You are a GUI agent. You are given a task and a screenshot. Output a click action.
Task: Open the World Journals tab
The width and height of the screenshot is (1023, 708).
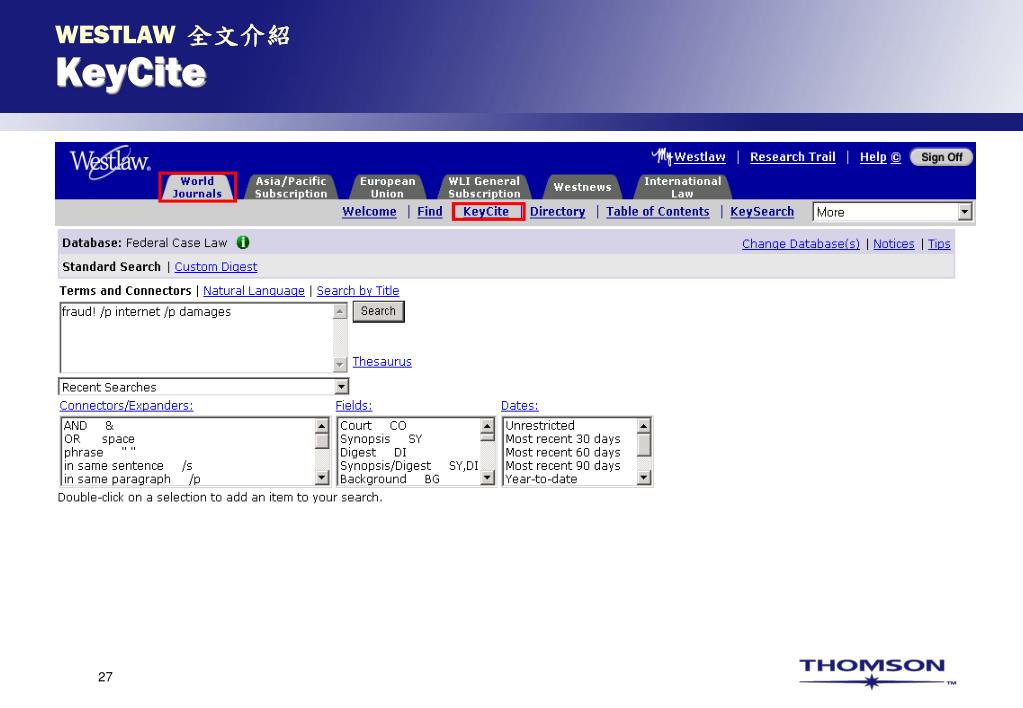197,187
